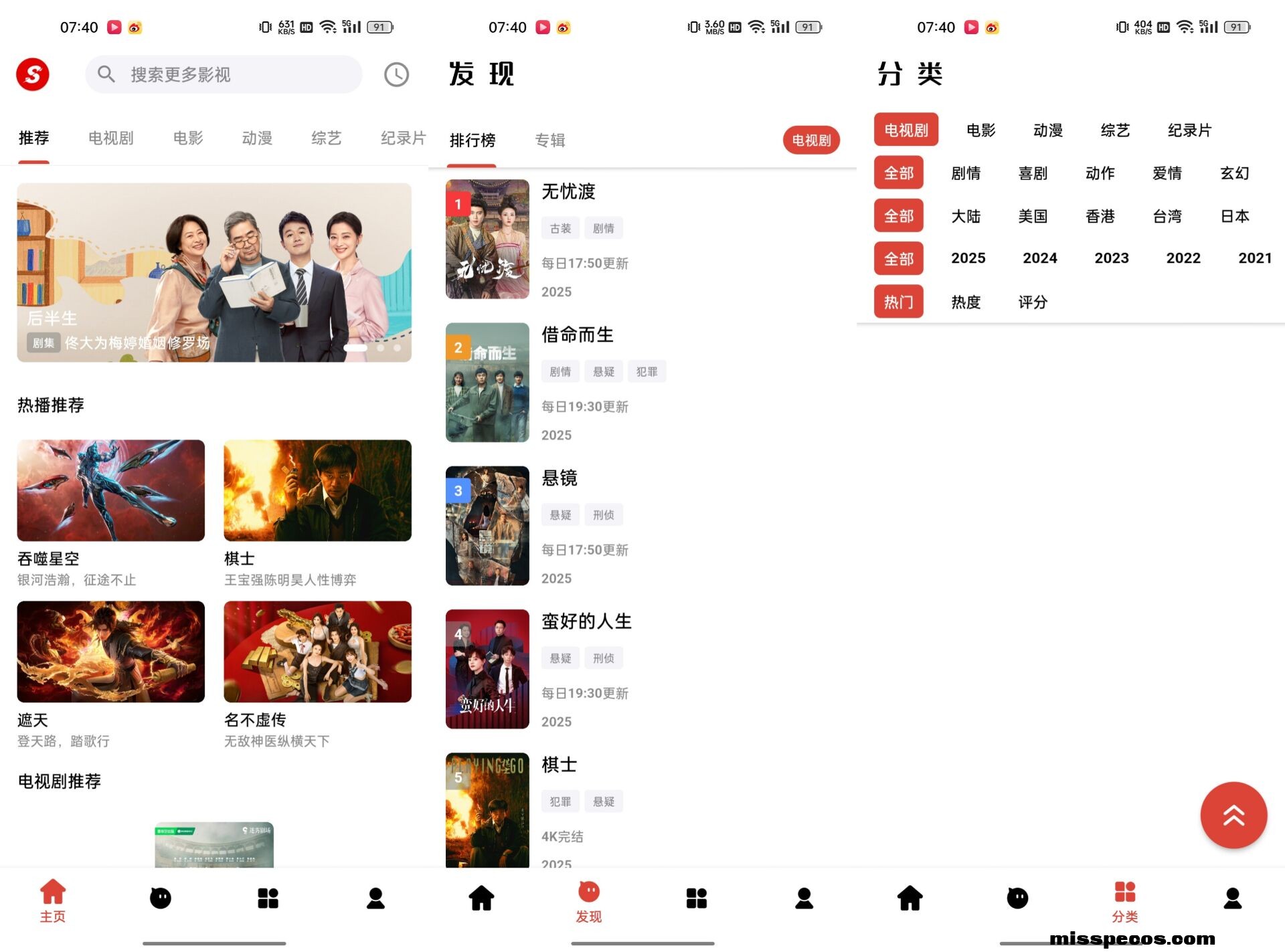The image size is (1285, 952).
Task: Open rank 4 蛮好的人生 poster
Action: (487, 668)
